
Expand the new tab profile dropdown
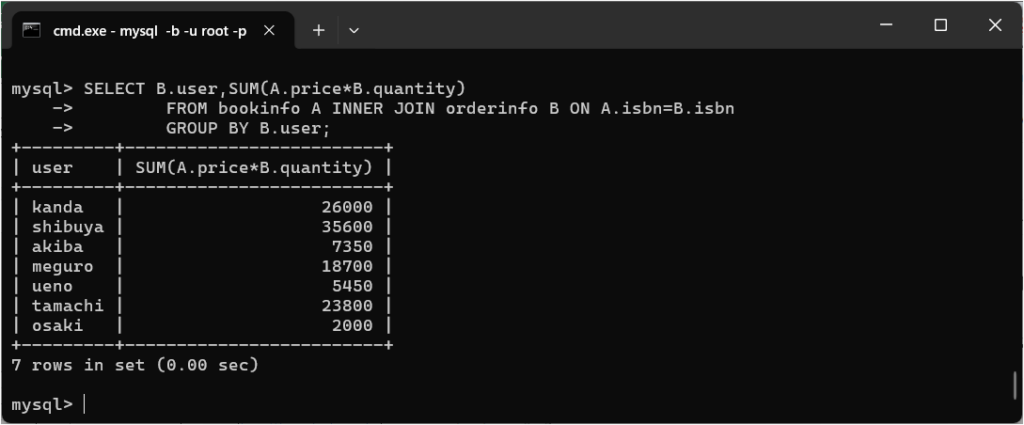pos(353,30)
